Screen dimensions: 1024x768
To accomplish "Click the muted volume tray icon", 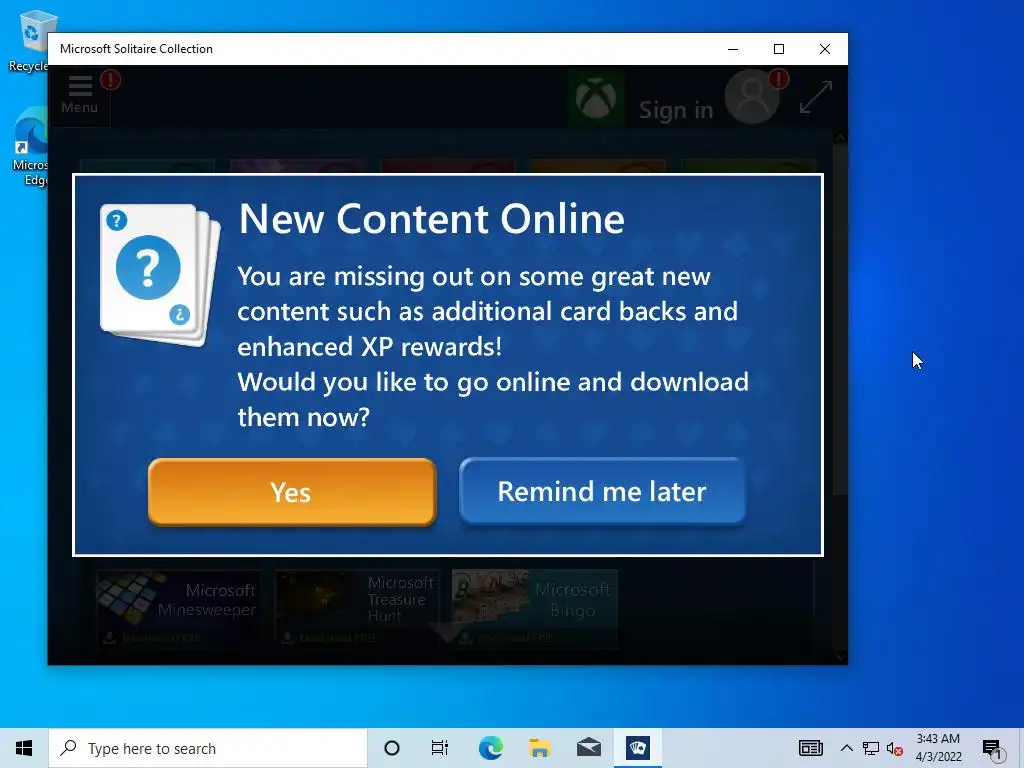I will [895, 749].
